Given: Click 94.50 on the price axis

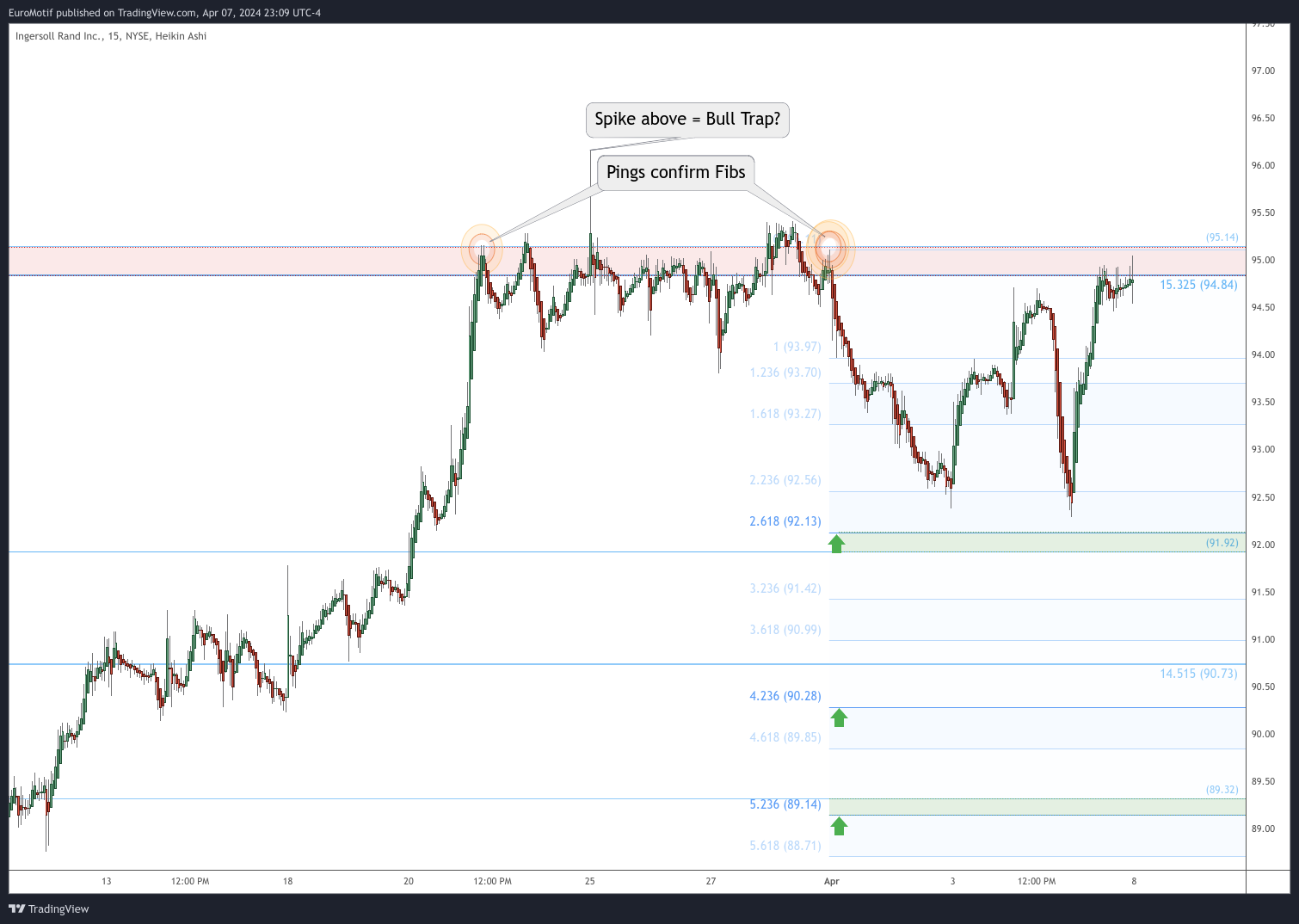Looking at the screenshot, I should point(1263,307).
